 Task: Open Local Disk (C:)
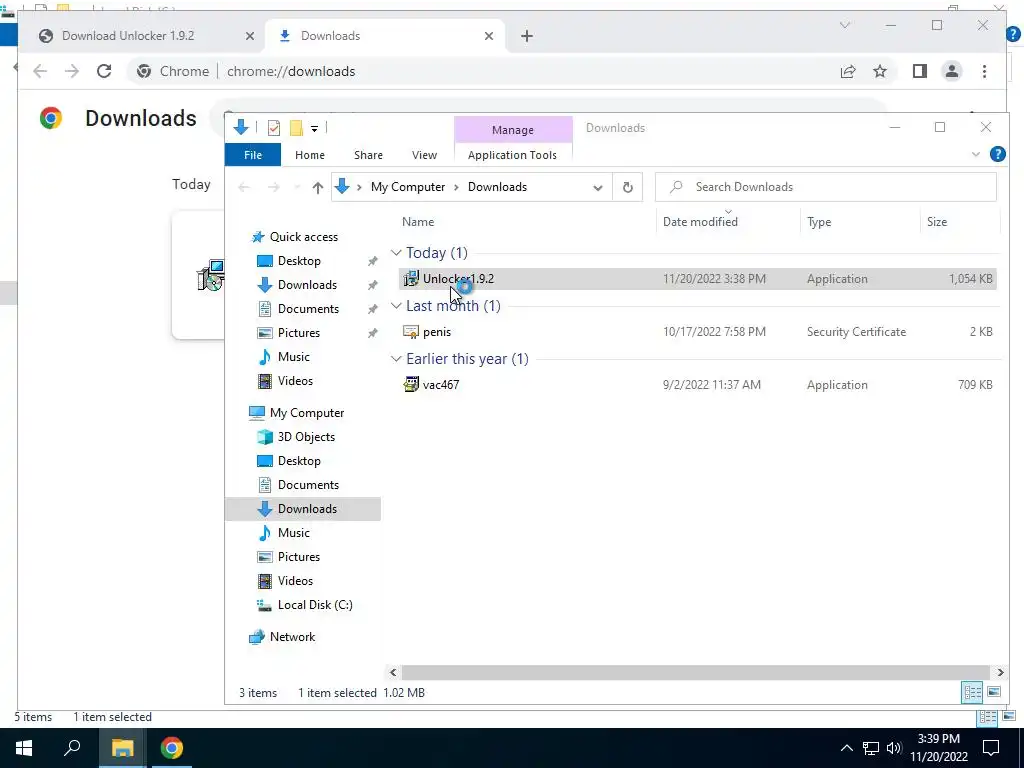315,605
